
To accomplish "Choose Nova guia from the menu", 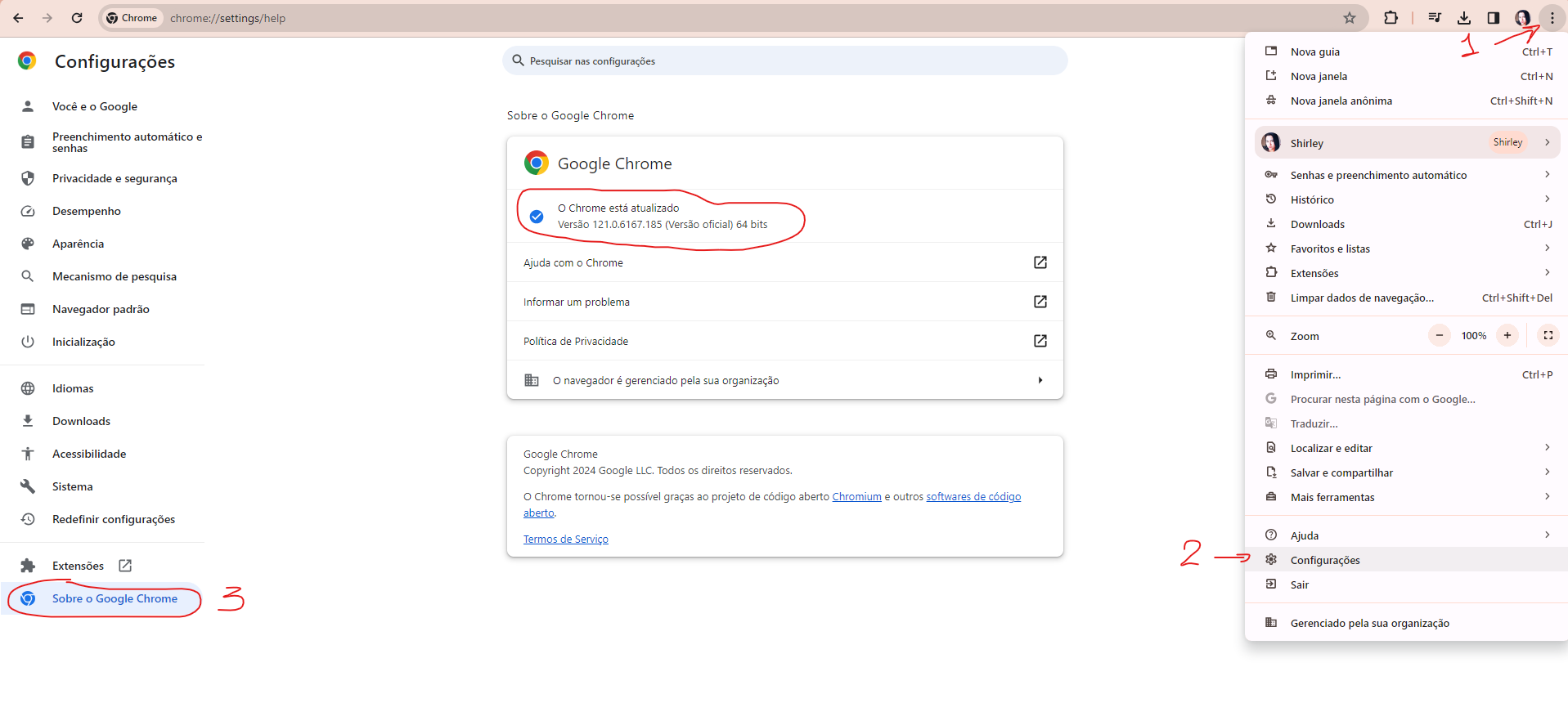I will [1406, 51].
